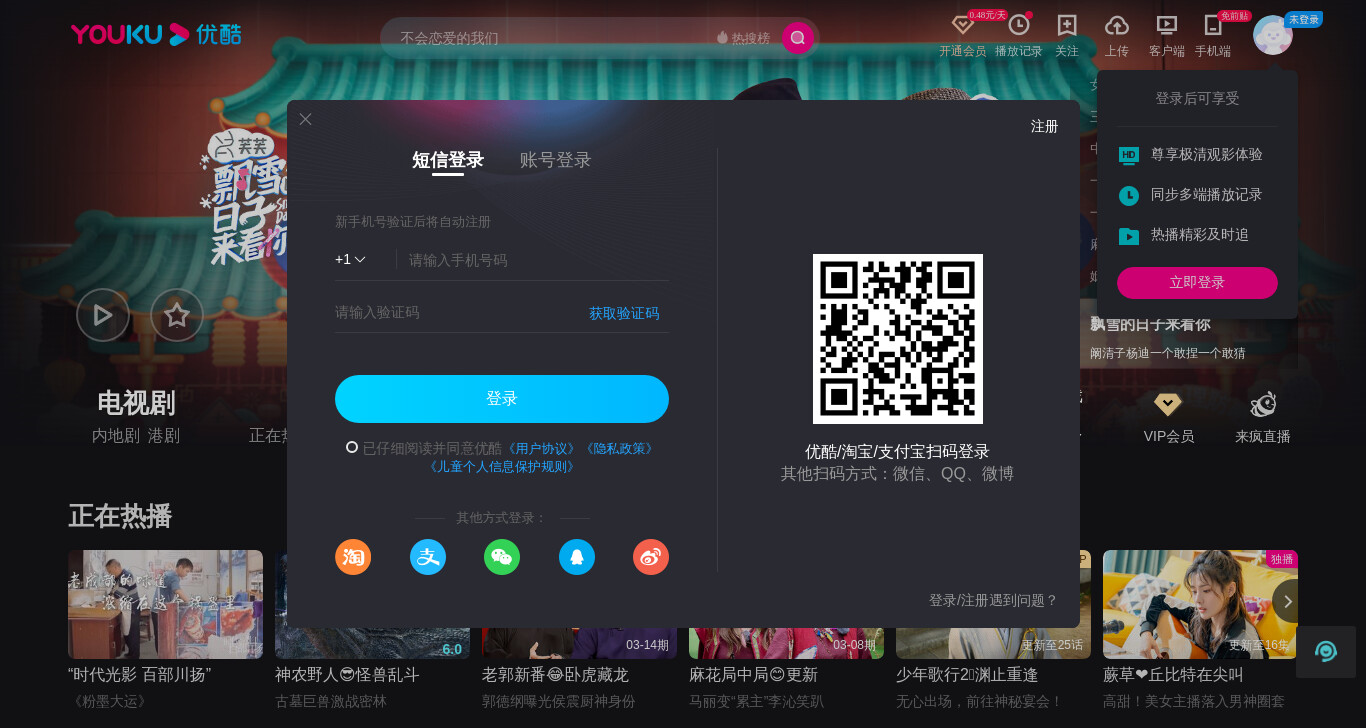Click the multi-device playback sync icon
Screen dimensions: 1366x728
point(1129,195)
